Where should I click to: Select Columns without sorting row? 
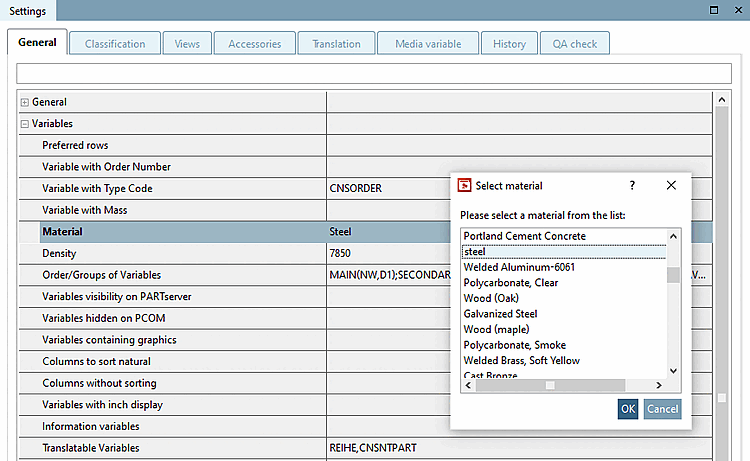(173, 383)
